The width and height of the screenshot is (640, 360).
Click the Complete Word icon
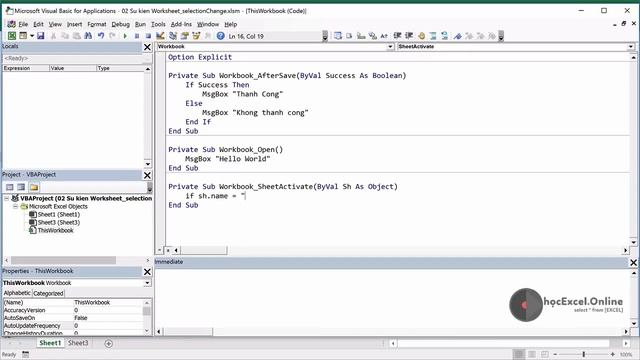click(x=384, y=36)
